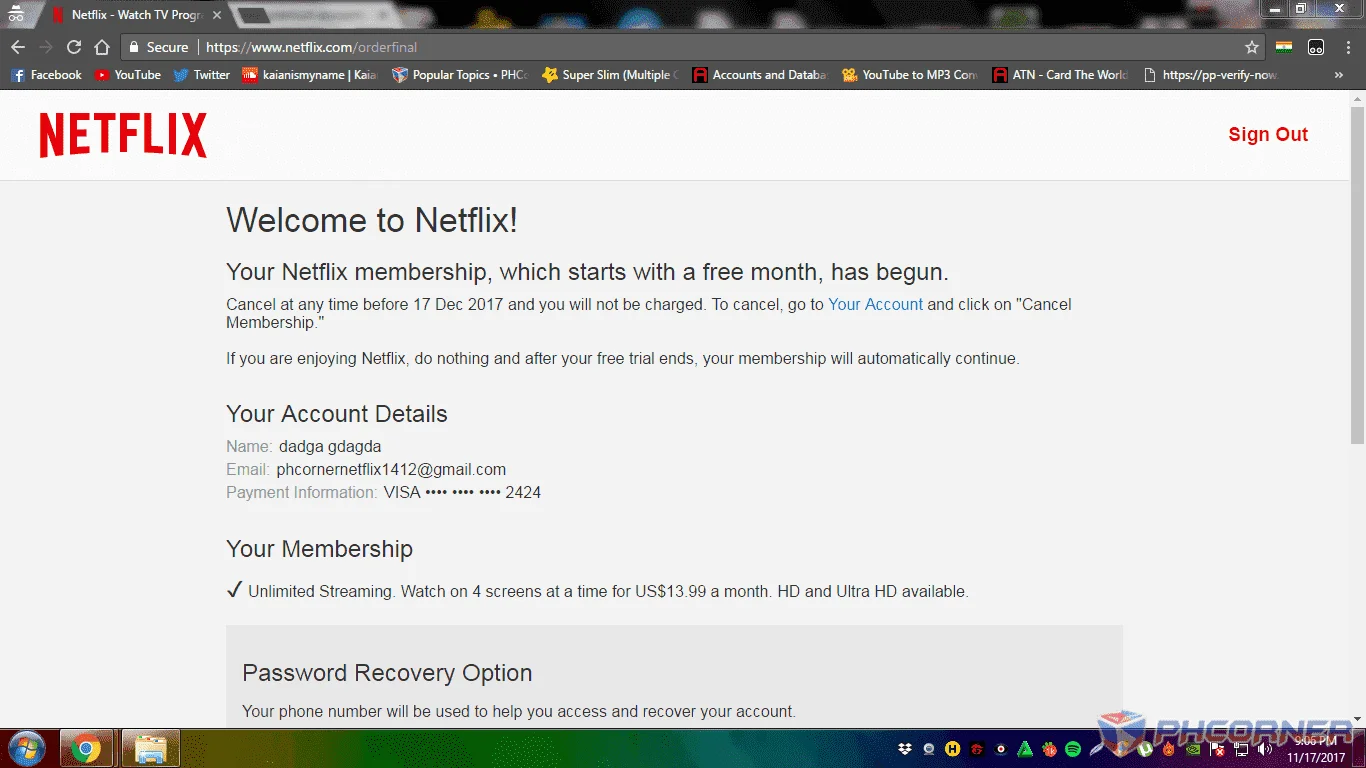Click the VISA ending 2424 payment text
The height and width of the screenshot is (768, 1366).
click(x=462, y=492)
